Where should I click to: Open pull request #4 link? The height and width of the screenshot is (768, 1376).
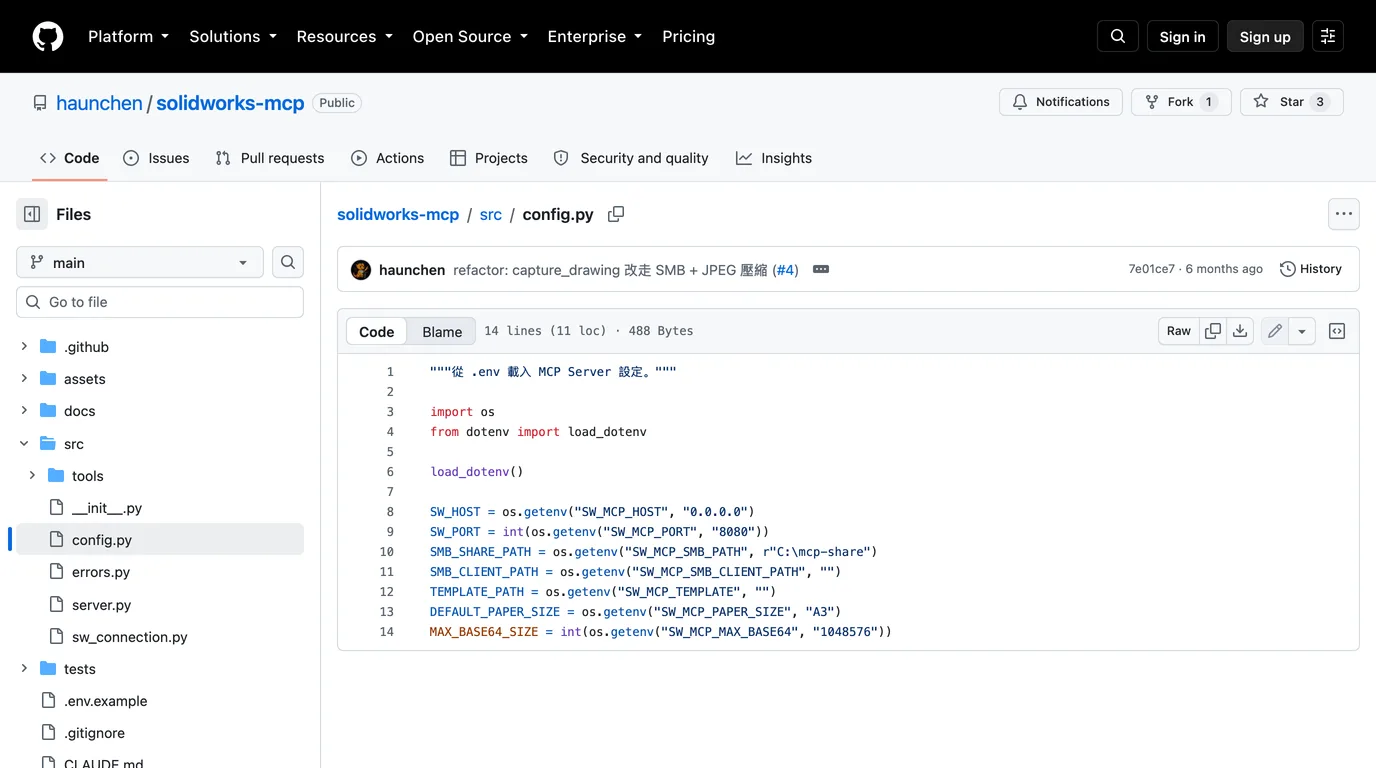(787, 270)
